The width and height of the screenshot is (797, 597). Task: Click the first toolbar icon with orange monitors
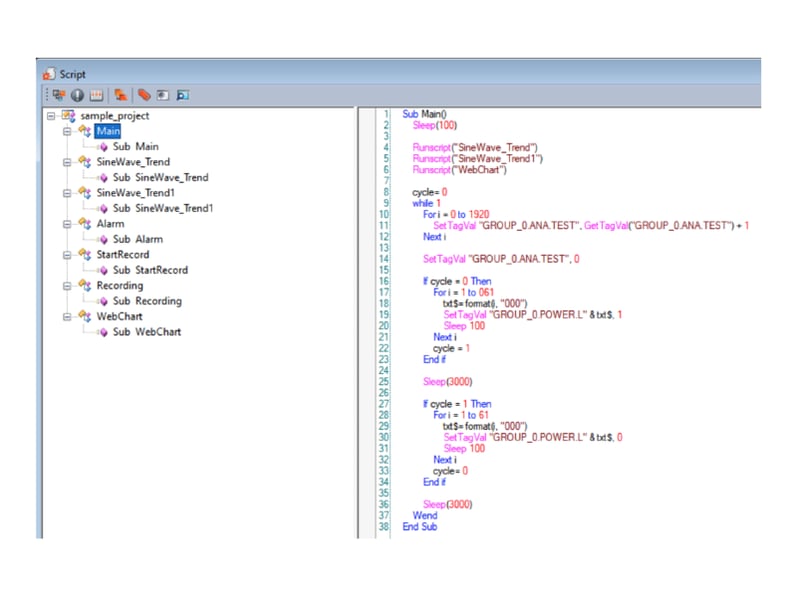pos(59,95)
